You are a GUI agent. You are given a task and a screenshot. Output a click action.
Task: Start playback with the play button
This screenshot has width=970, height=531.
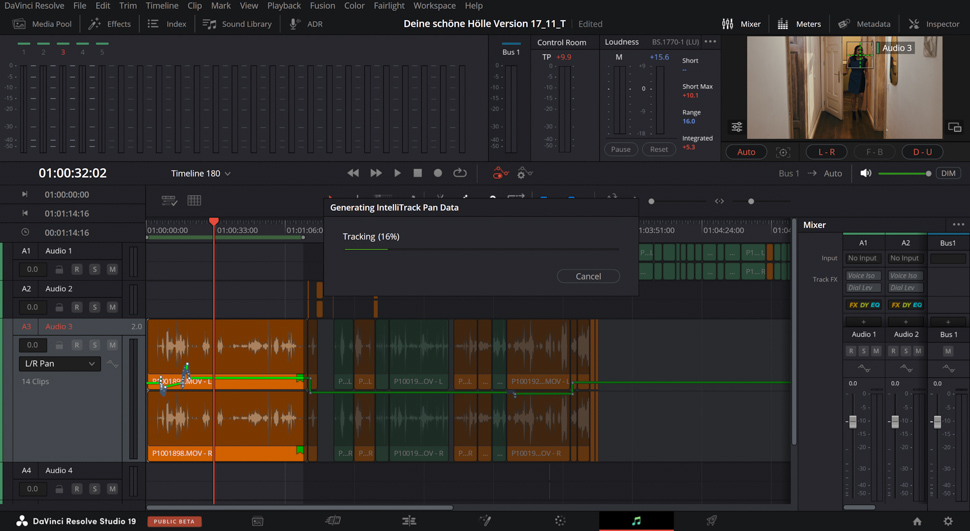pyautogui.click(x=397, y=173)
